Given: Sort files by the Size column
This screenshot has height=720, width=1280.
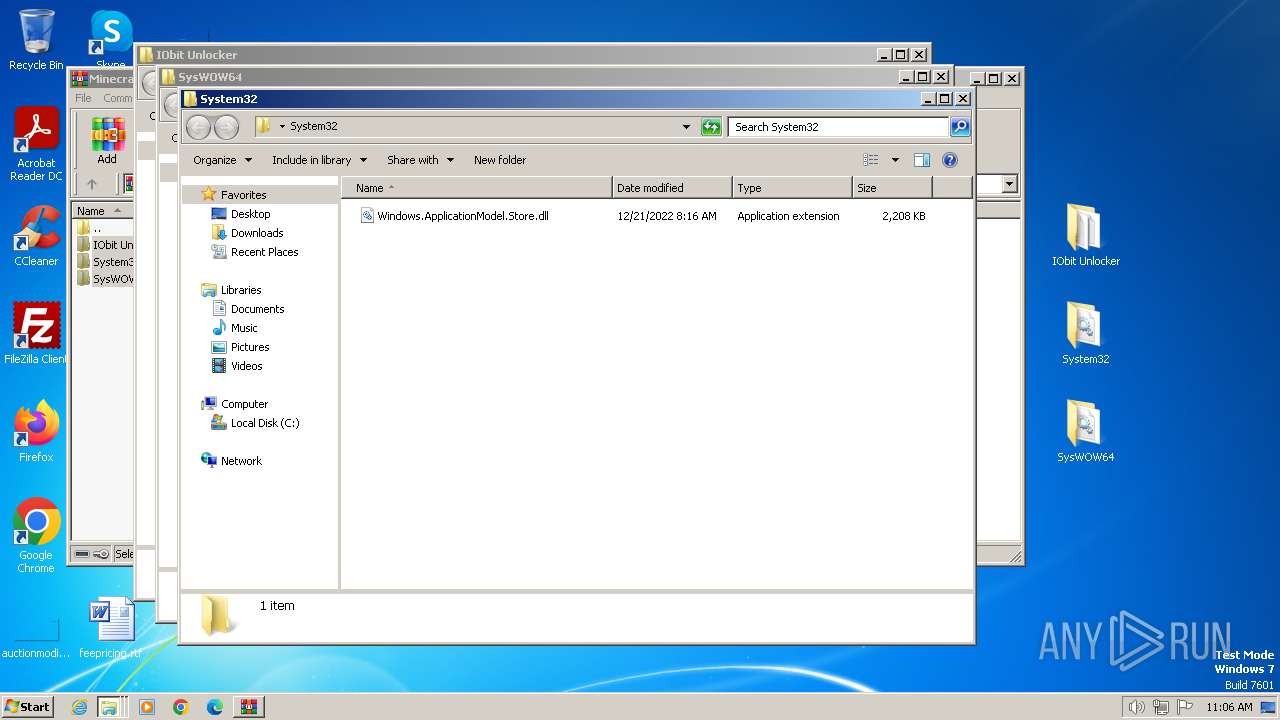Looking at the screenshot, I should click(892, 188).
